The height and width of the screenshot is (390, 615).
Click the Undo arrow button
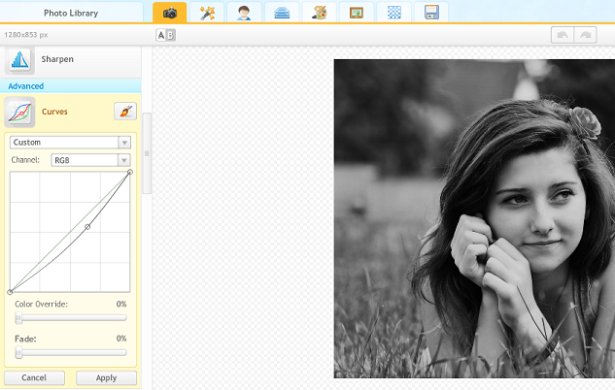pos(562,35)
